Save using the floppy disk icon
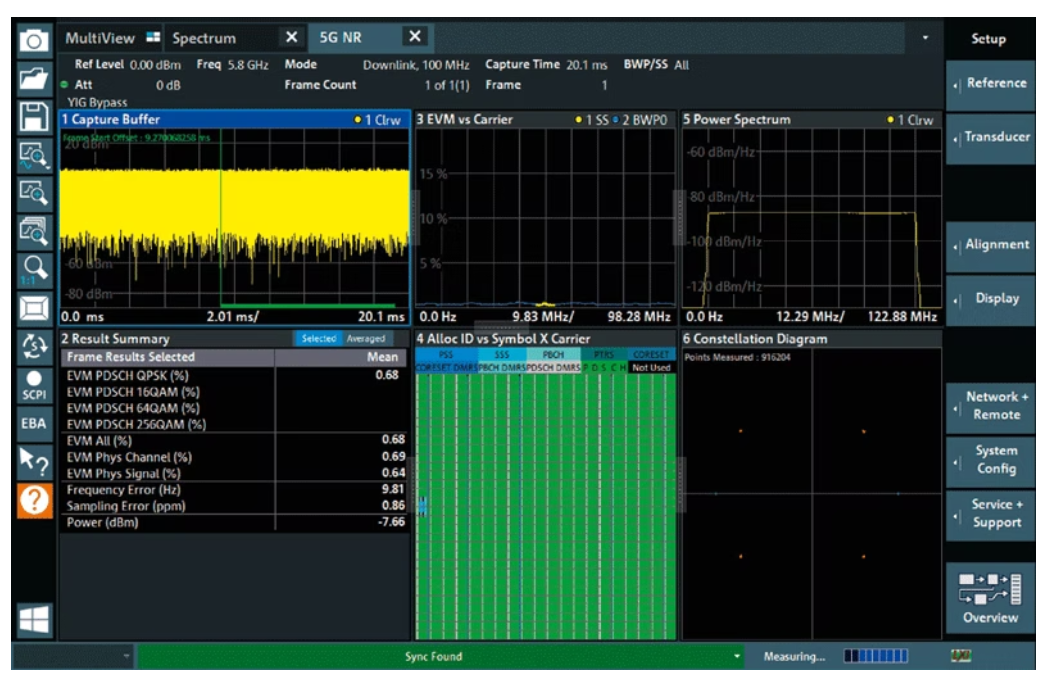Viewport: 1046px width, 683px height. [33, 114]
